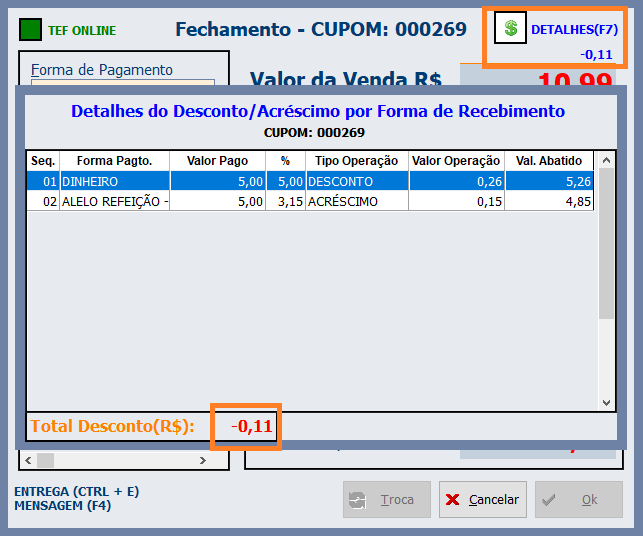The height and width of the screenshot is (536, 643).
Task: Click the checkmark icon on Ok button
Action: click(x=549, y=500)
